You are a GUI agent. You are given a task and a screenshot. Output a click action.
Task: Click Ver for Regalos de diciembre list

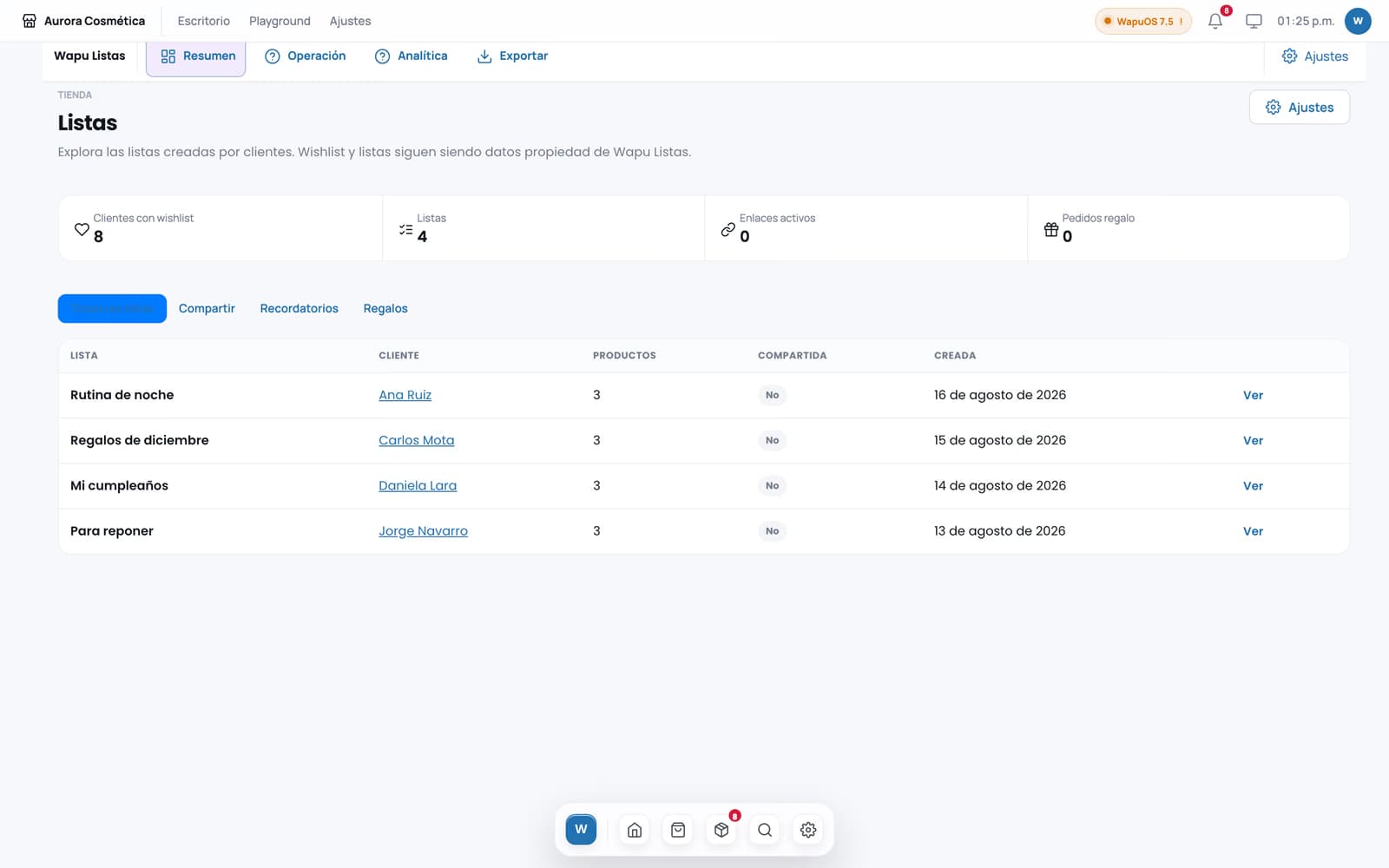(1253, 440)
